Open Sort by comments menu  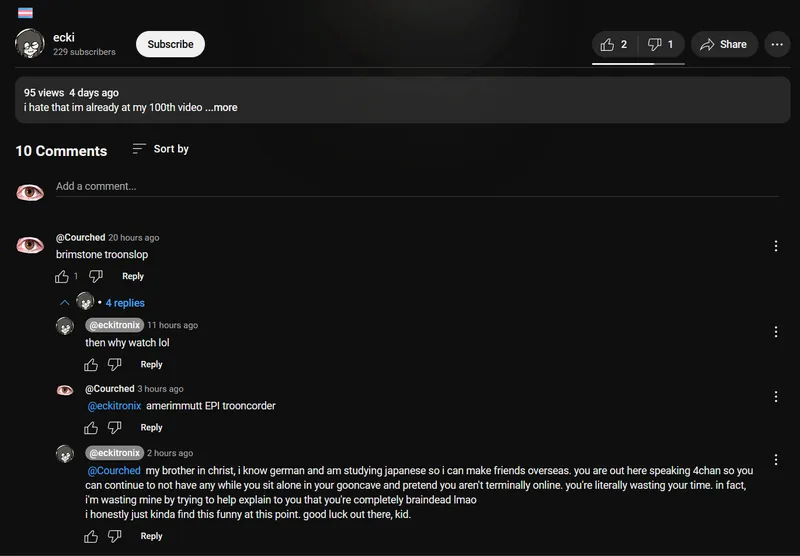pos(160,149)
